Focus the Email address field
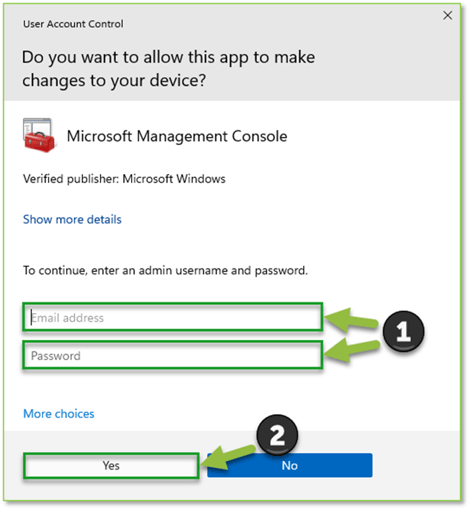 click(173, 317)
